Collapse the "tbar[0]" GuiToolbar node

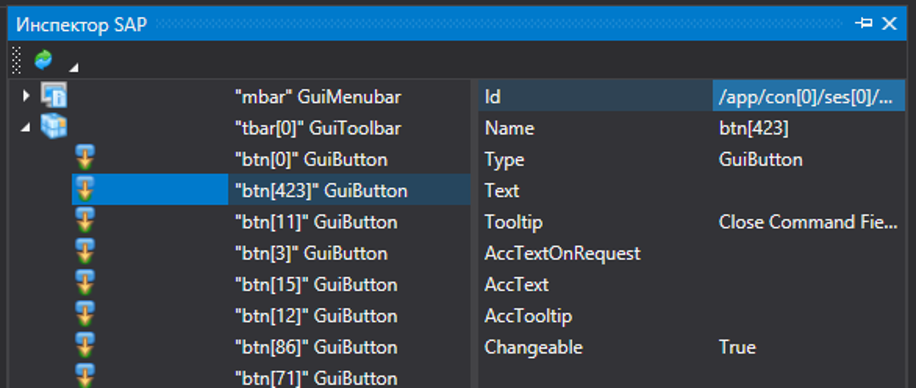click(26, 128)
